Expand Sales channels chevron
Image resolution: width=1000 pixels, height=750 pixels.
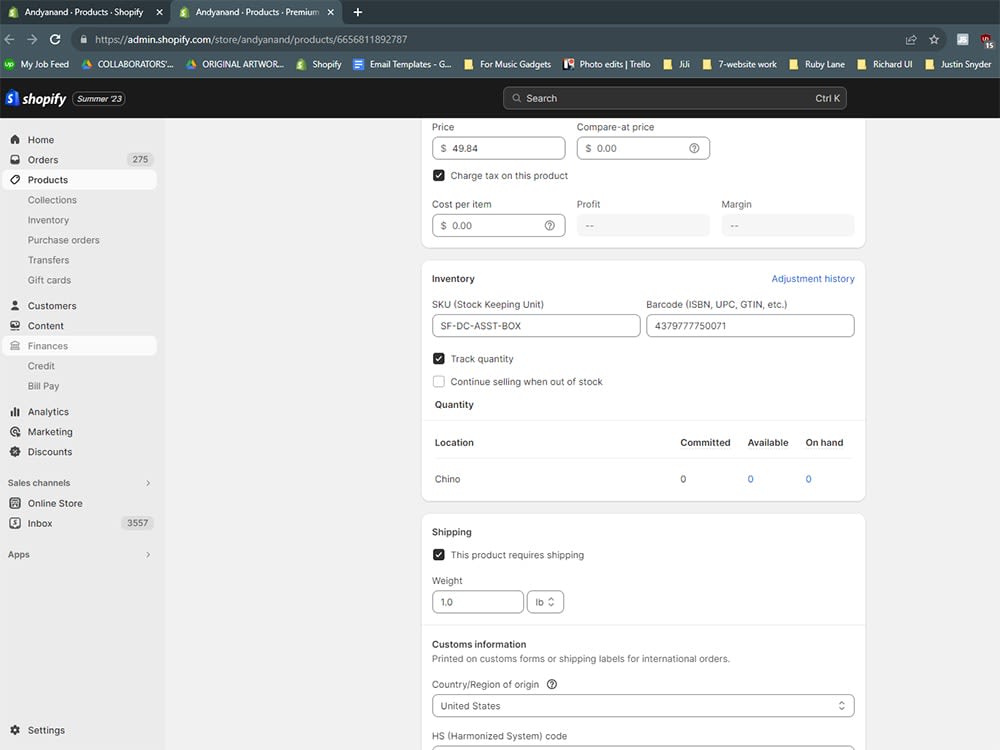(148, 483)
